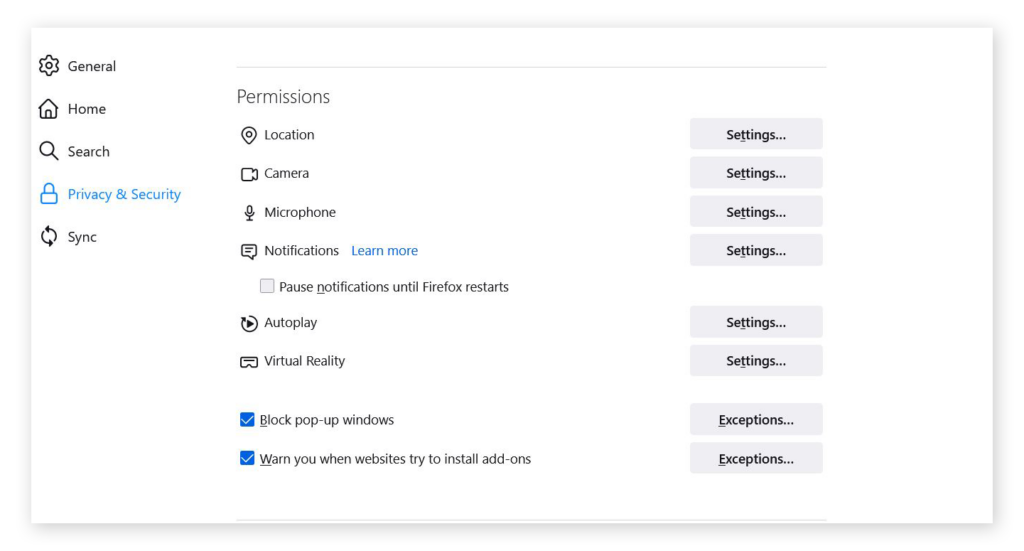This screenshot has width=1024, height=551.
Task: Enable Pause notifications until Firefox restarts
Action: point(267,286)
